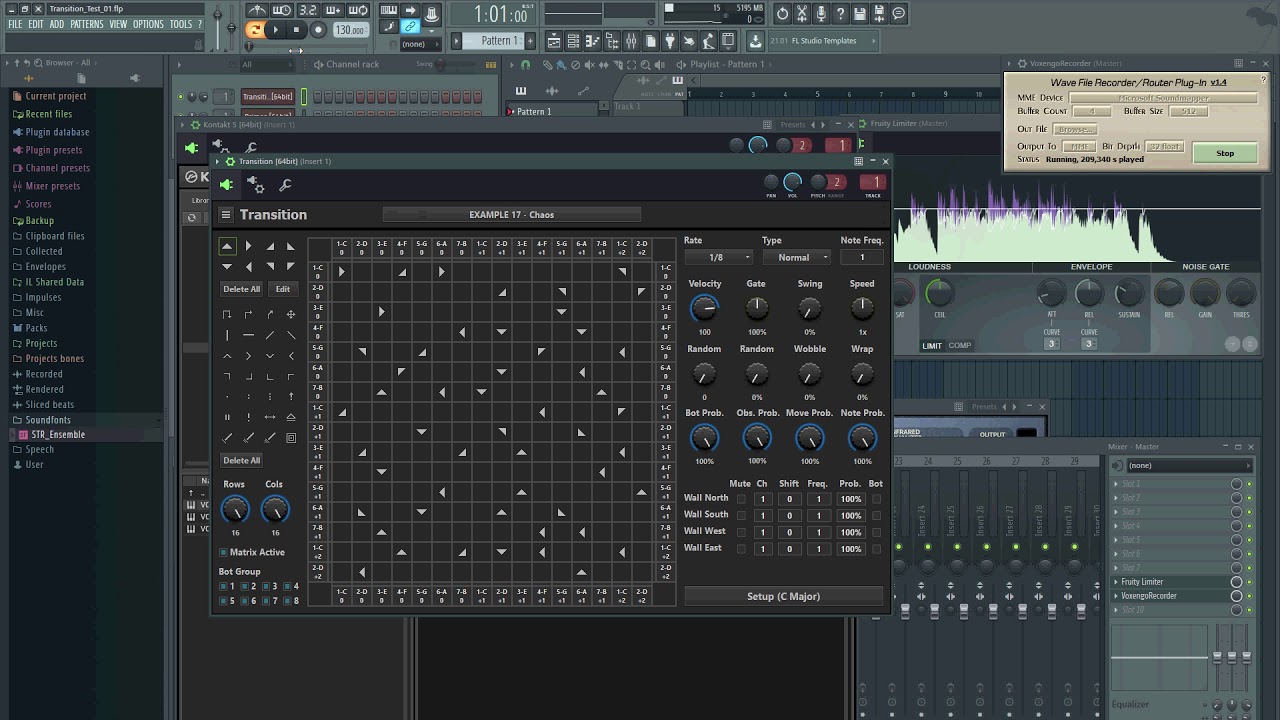Switch Fruity Limiter to the COMP tab
This screenshot has height=720, width=1280.
(960, 346)
